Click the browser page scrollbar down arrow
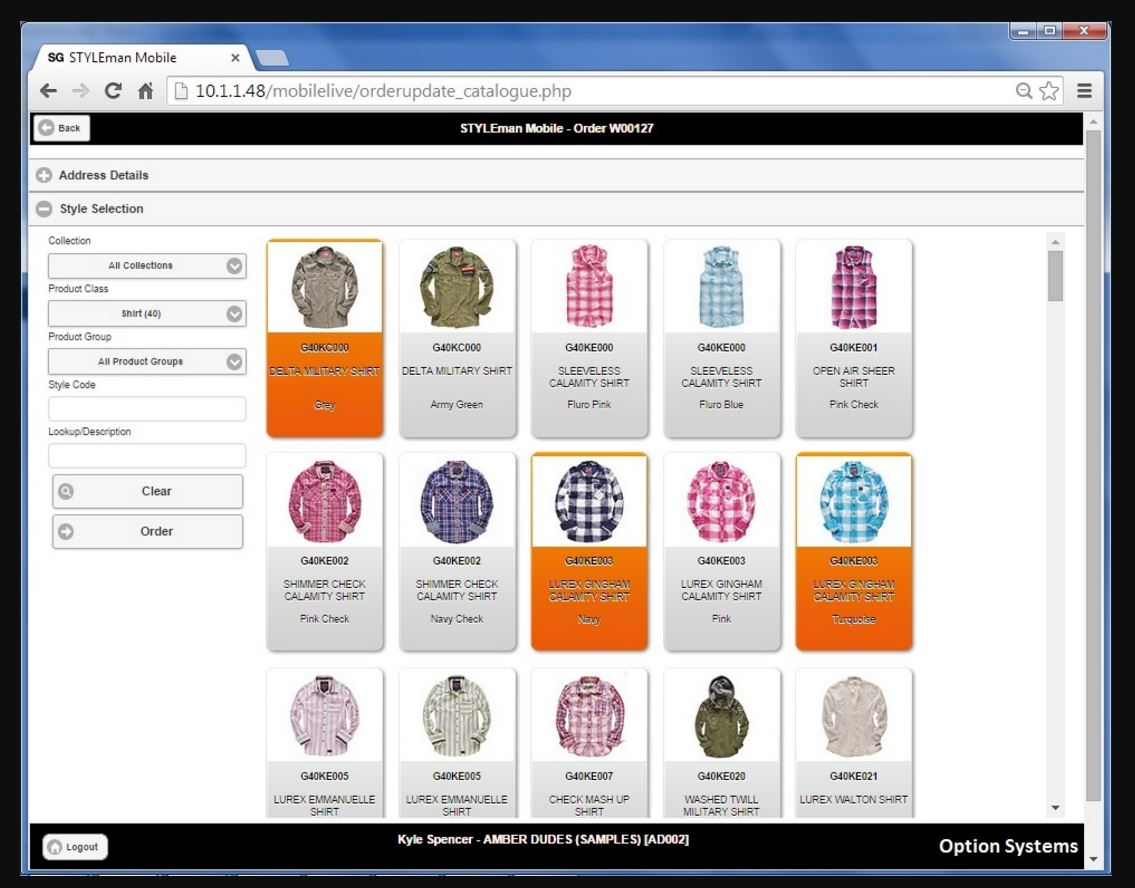This screenshot has height=888, width=1135. pyautogui.click(x=1093, y=859)
